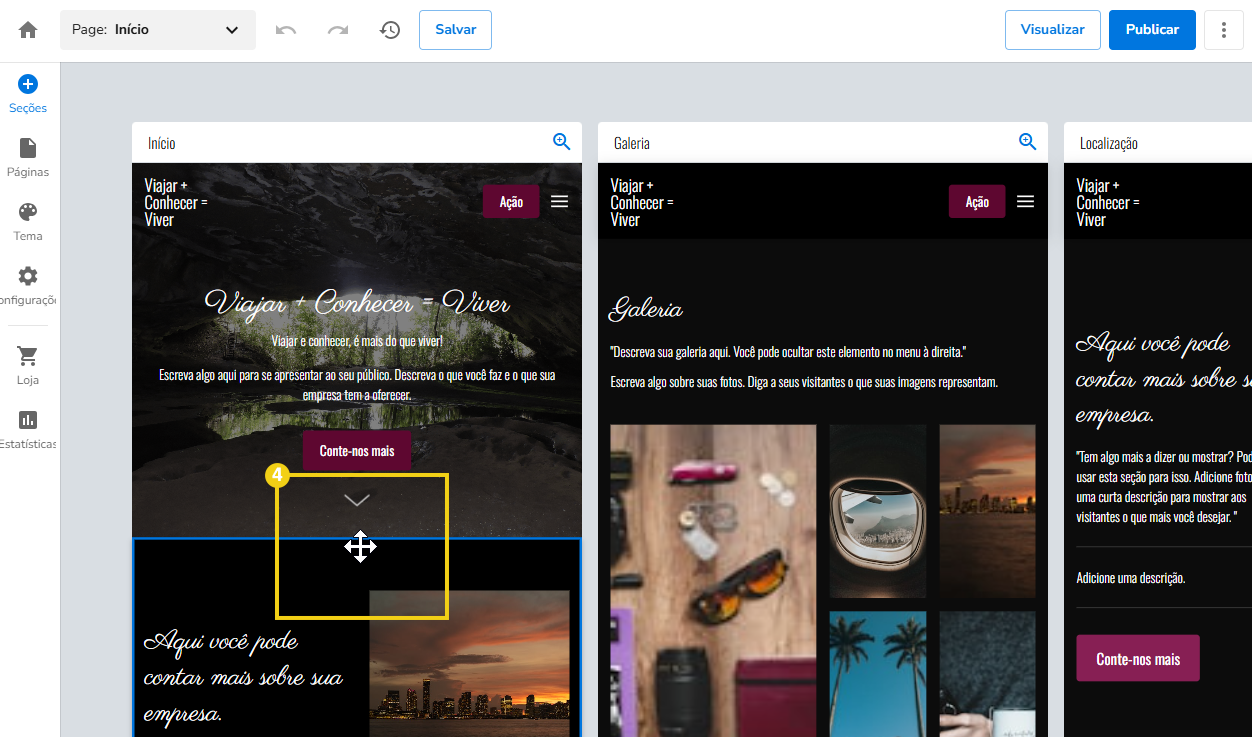Click the Salvar button

pos(455,30)
